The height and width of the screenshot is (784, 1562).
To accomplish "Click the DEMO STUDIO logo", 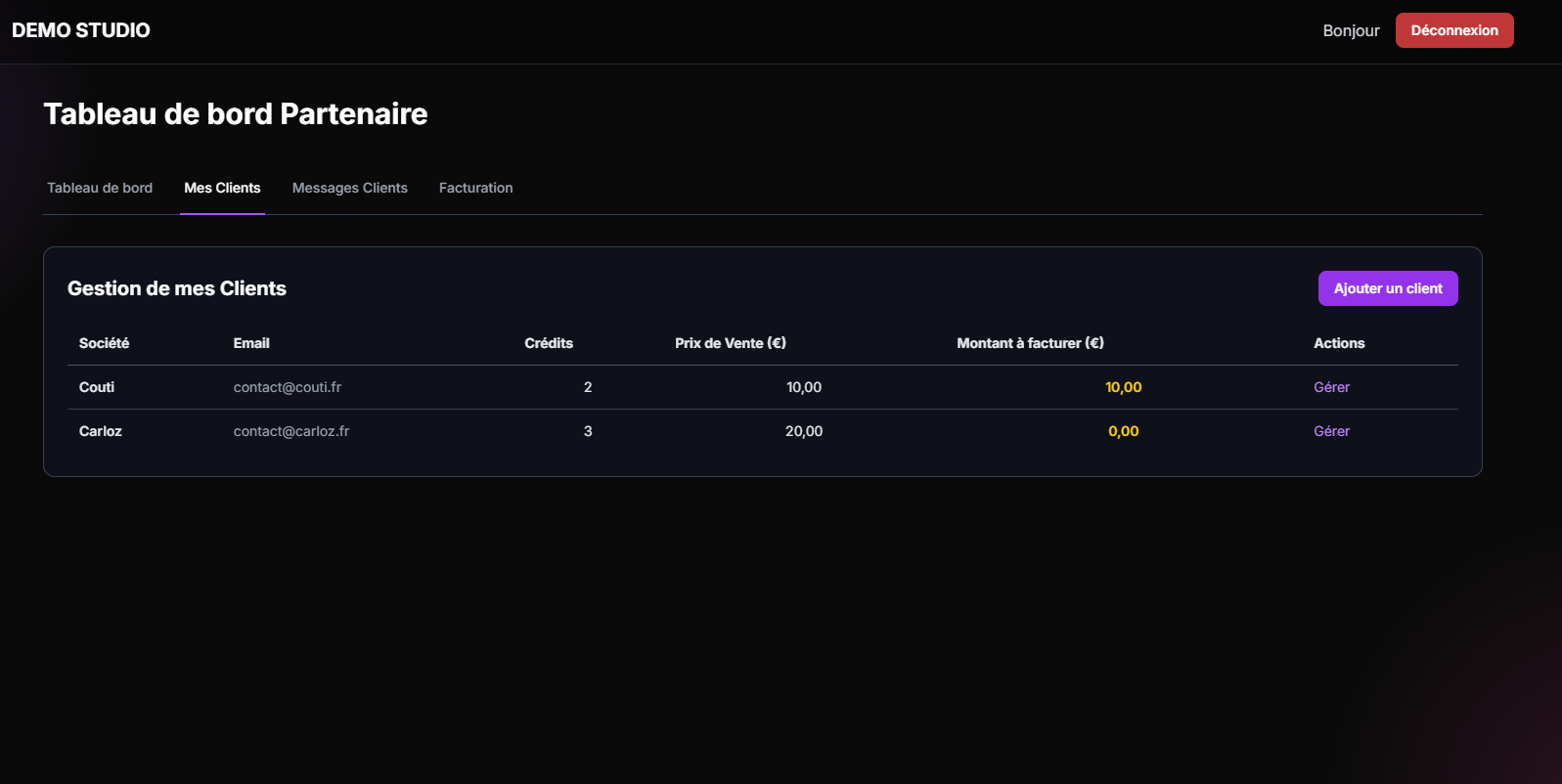I will pyautogui.click(x=81, y=30).
